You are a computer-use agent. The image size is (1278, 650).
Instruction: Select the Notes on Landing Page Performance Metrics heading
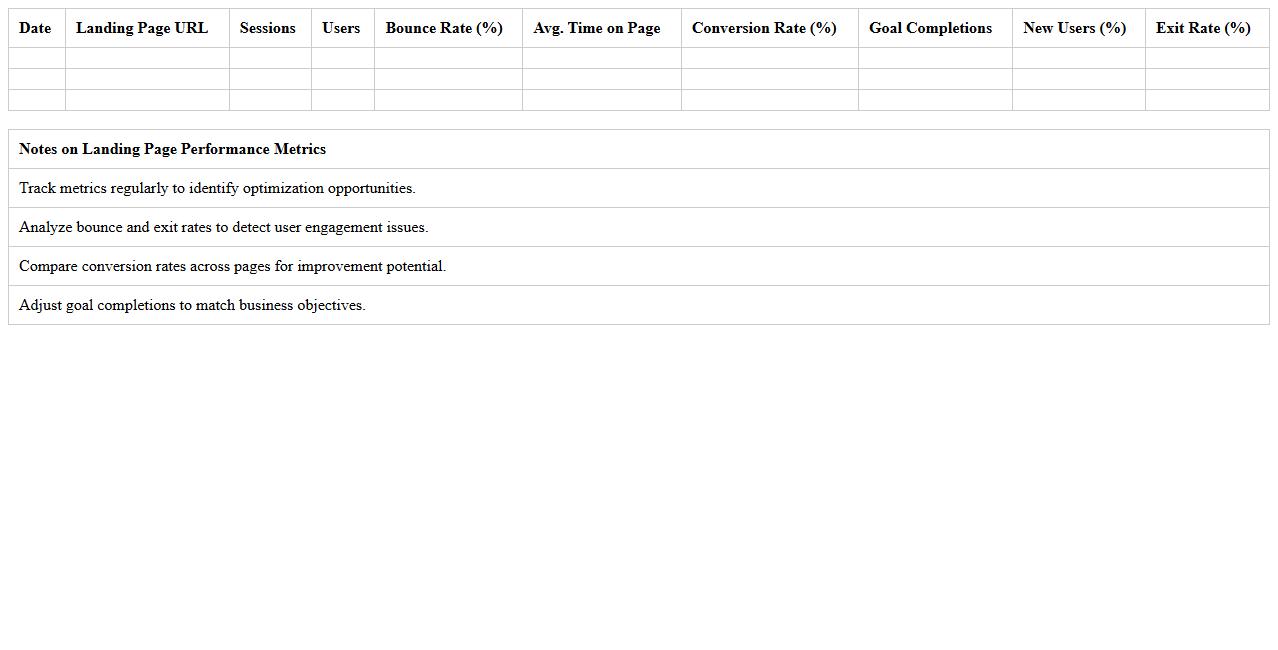[172, 149]
